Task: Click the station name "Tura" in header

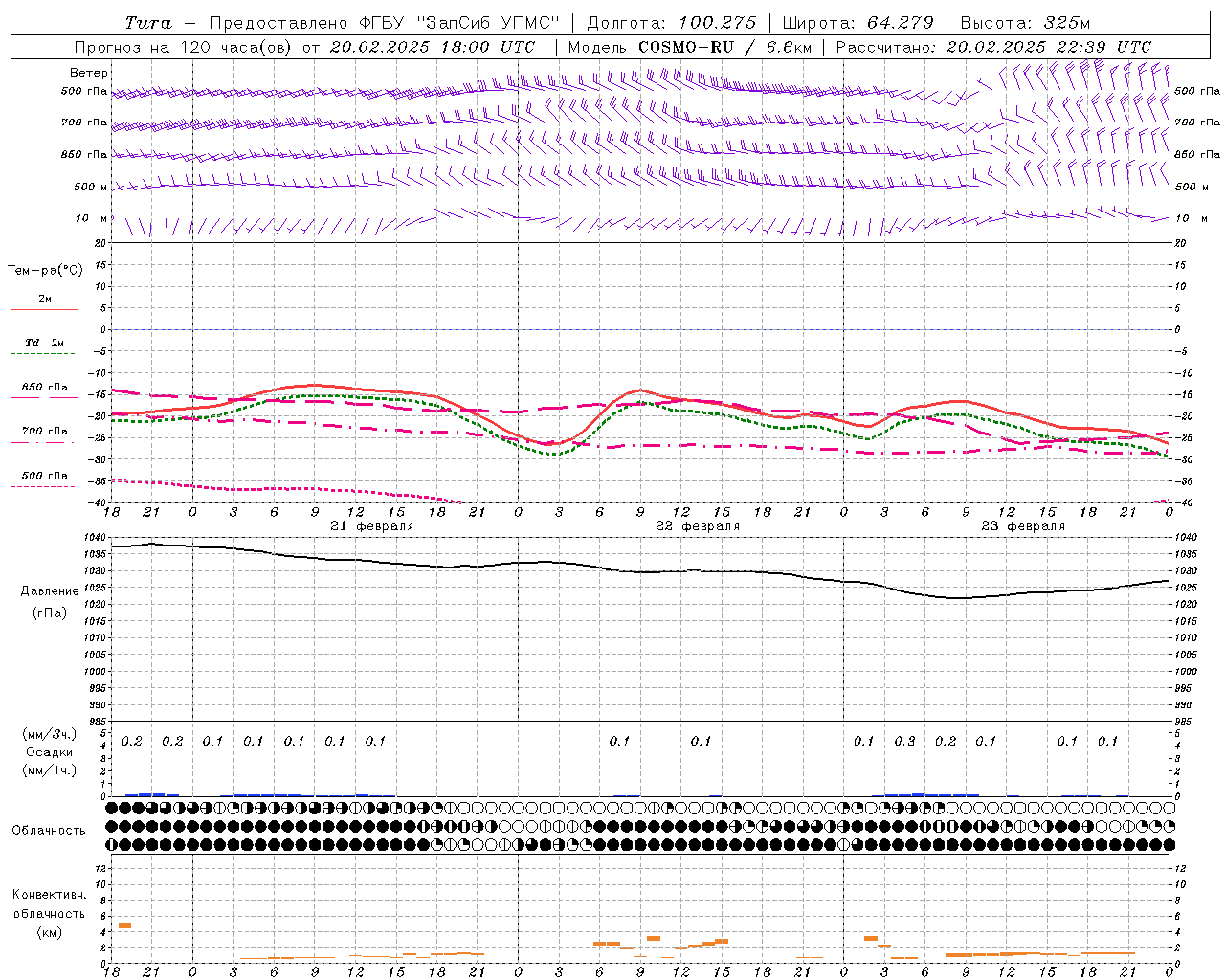Action: pyautogui.click(x=148, y=23)
